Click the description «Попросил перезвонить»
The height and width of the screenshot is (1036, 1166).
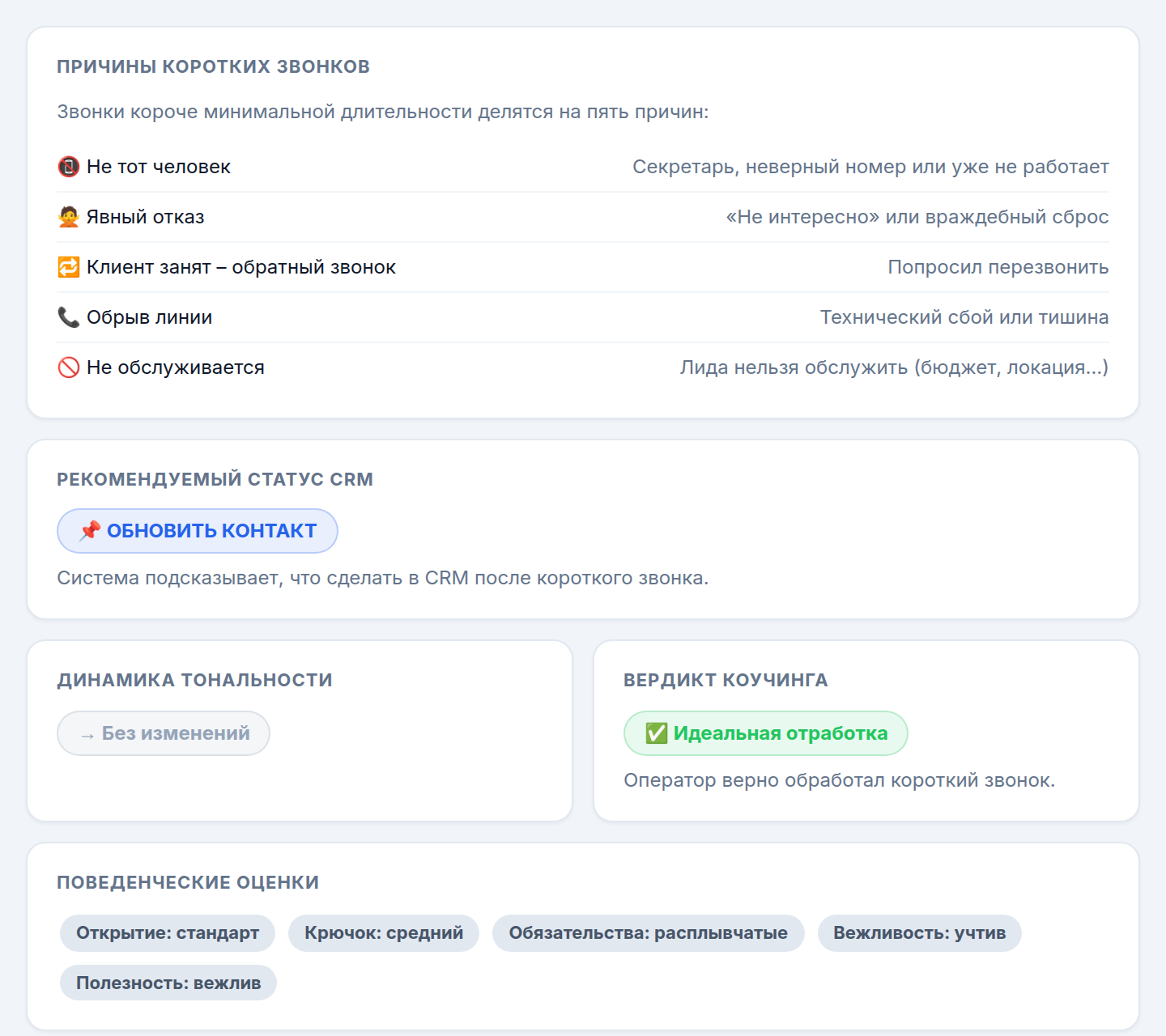point(998,267)
